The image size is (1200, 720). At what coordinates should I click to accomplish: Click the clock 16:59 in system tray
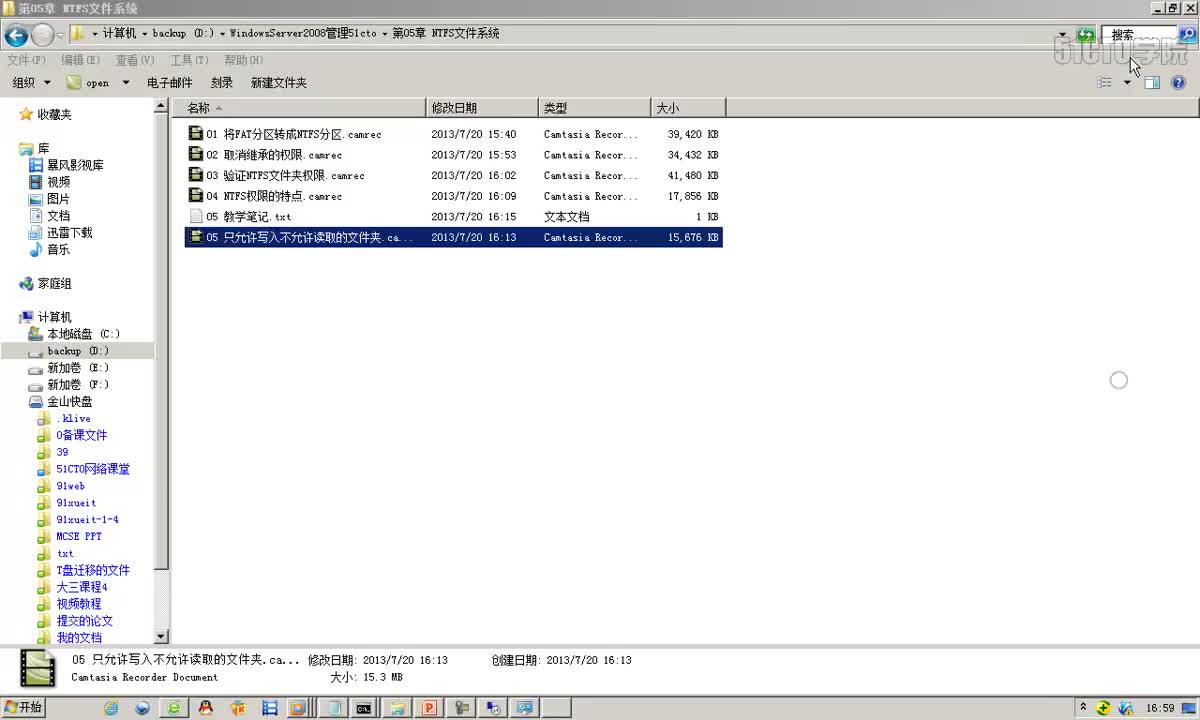(1160, 708)
